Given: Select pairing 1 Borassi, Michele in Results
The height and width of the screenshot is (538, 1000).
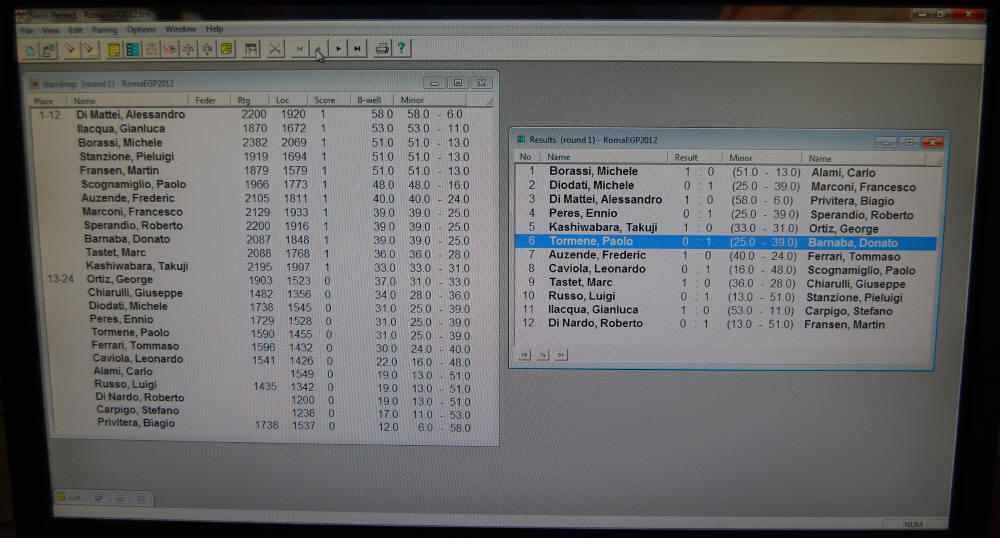Looking at the screenshot, I should [x=726, y=172].
